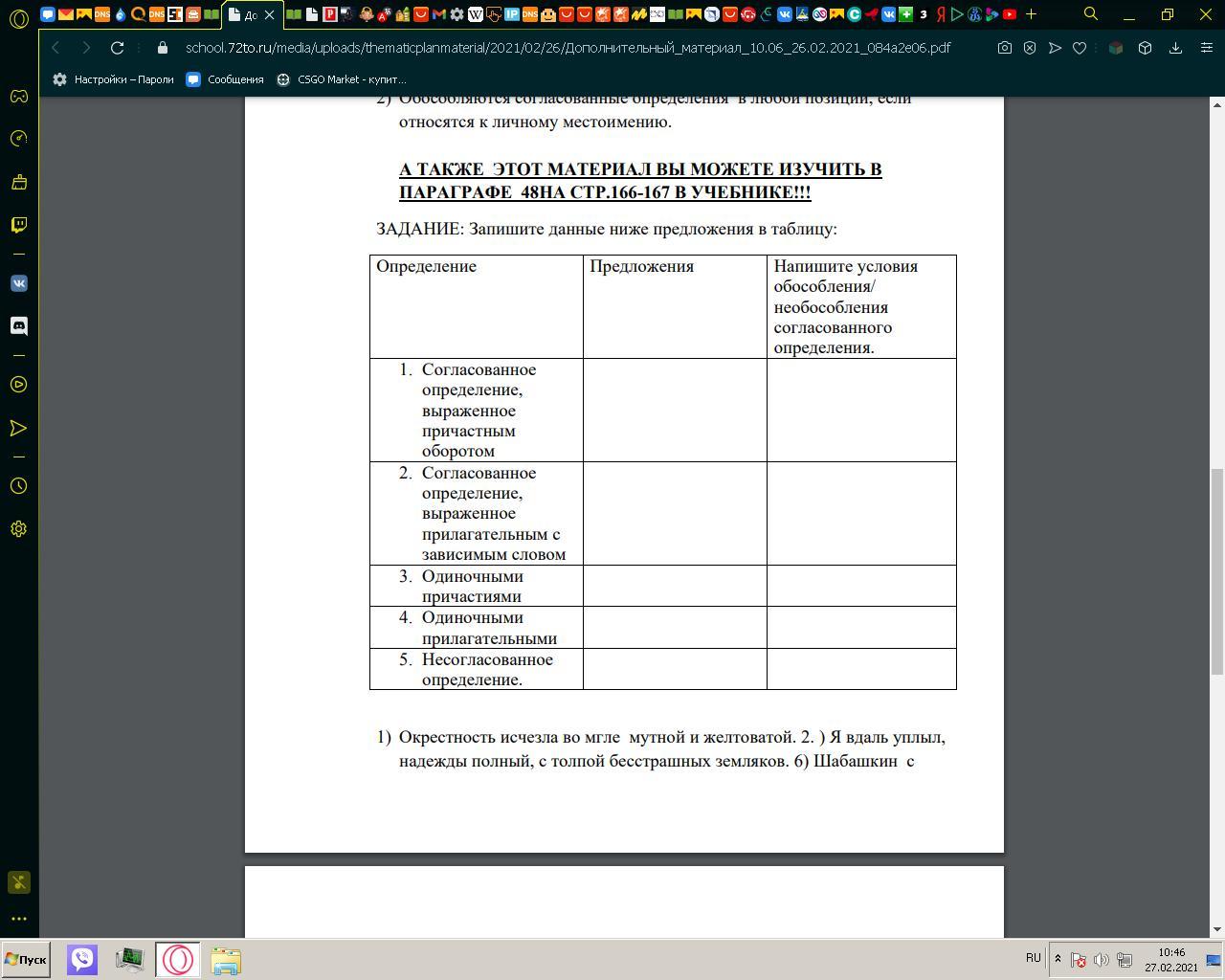Expand hidden system tray icons
This screenshot has height=980, width=1225.
pos(1058,959)
